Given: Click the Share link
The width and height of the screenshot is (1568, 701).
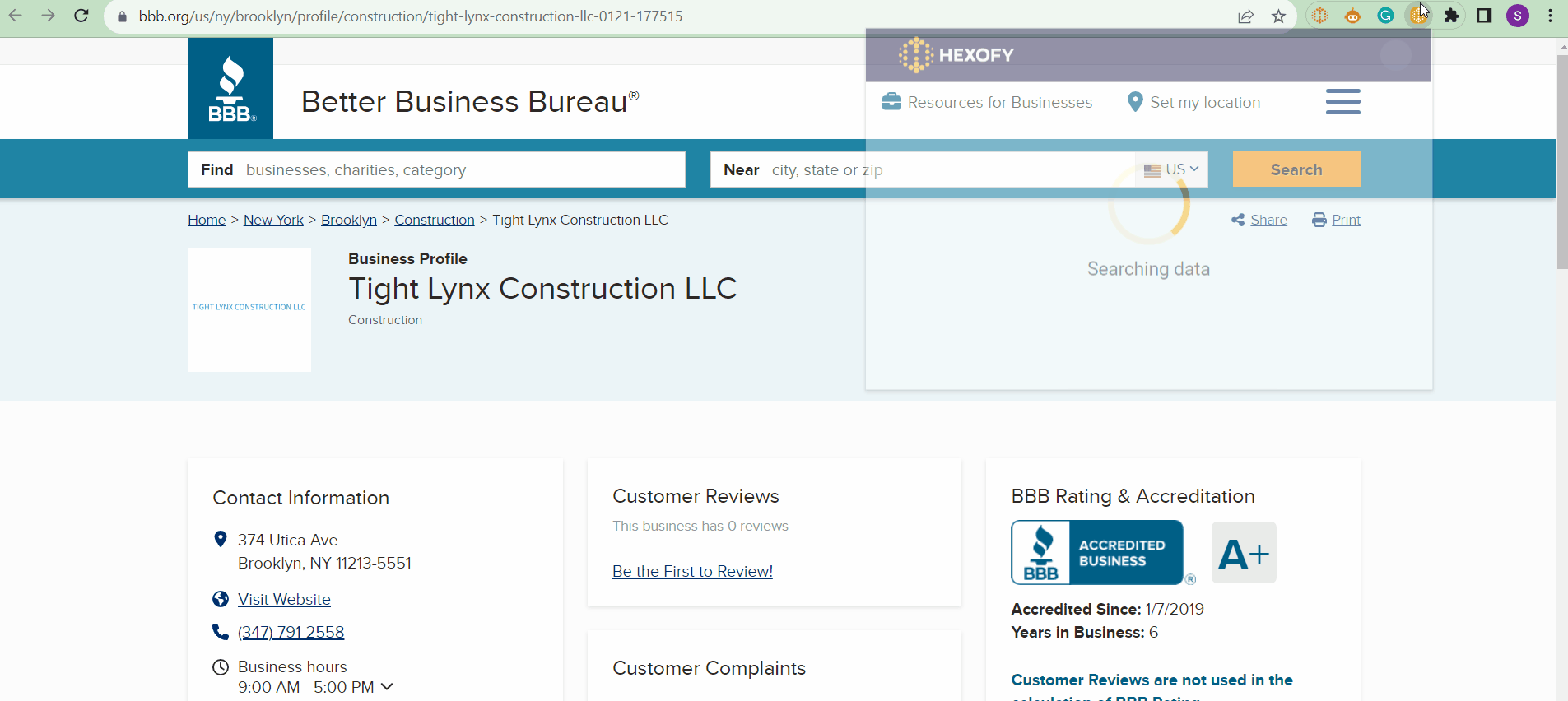Looking at the screenshot, I should 1268,220.
